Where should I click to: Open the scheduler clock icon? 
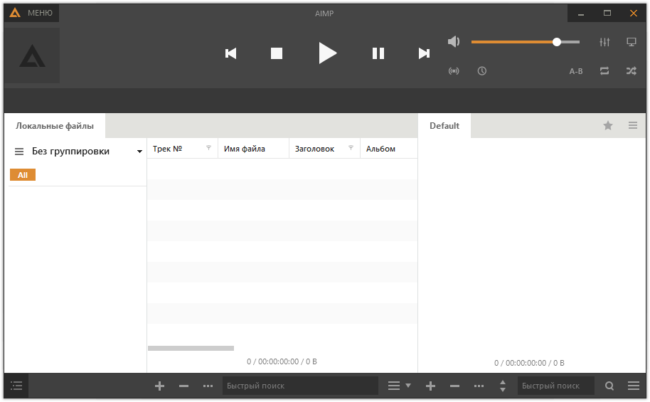(482, 71)
